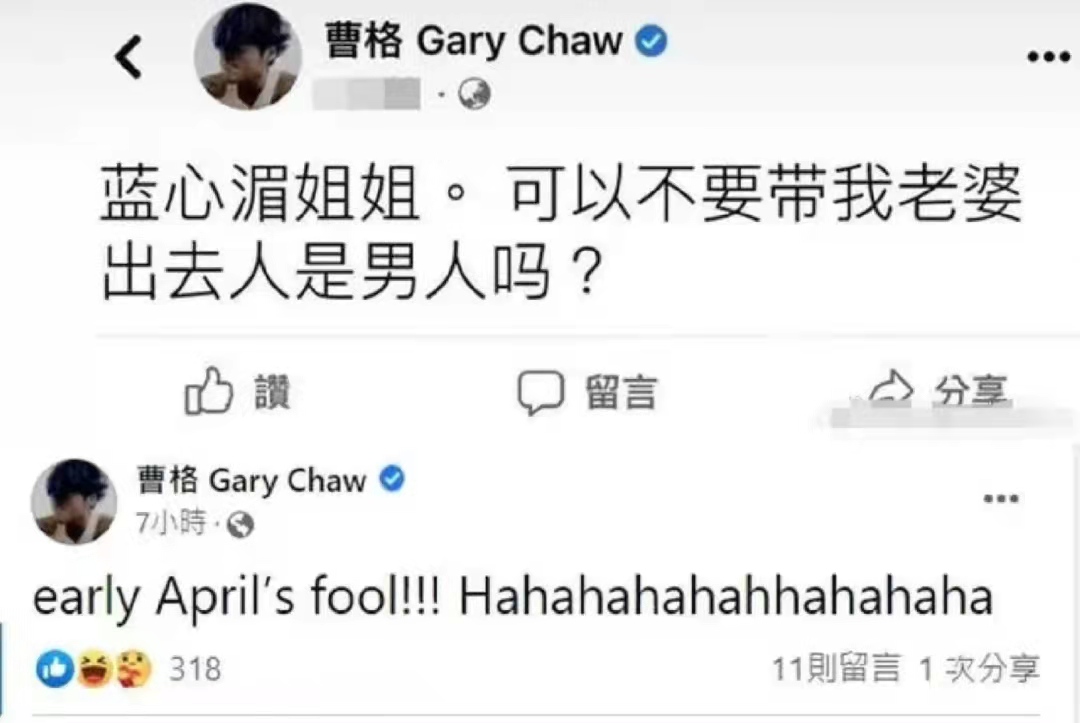
Task: View the 1 次分享 shares
Action: (x=979, y=669)
